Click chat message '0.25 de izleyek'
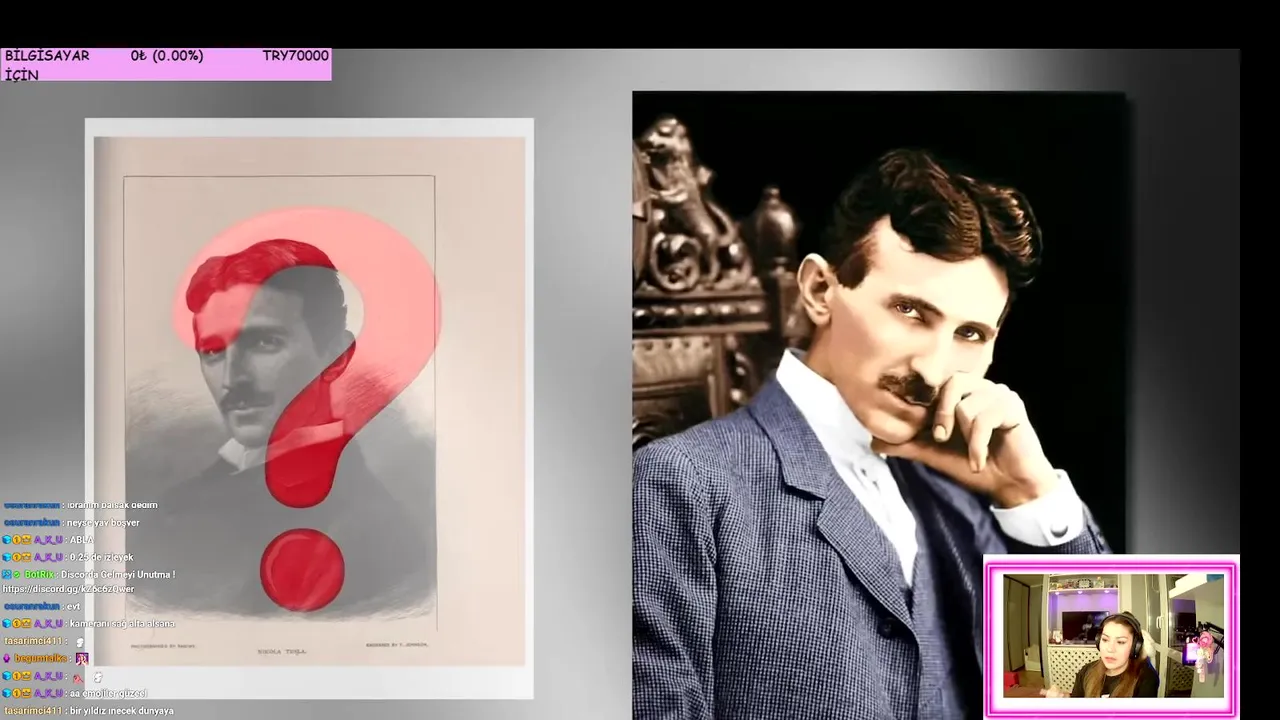 click(101, 557)
